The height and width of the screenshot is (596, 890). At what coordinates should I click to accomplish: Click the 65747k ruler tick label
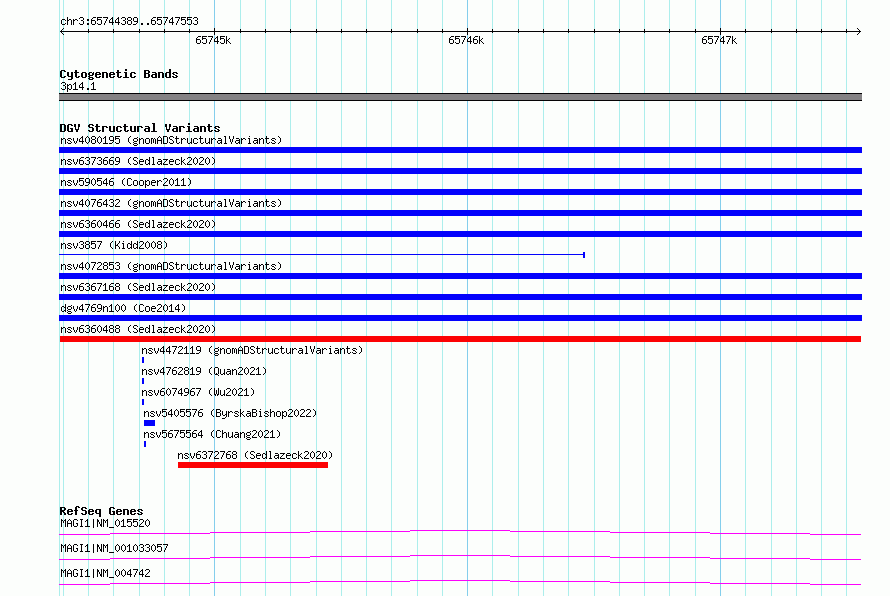click(719, 40)
